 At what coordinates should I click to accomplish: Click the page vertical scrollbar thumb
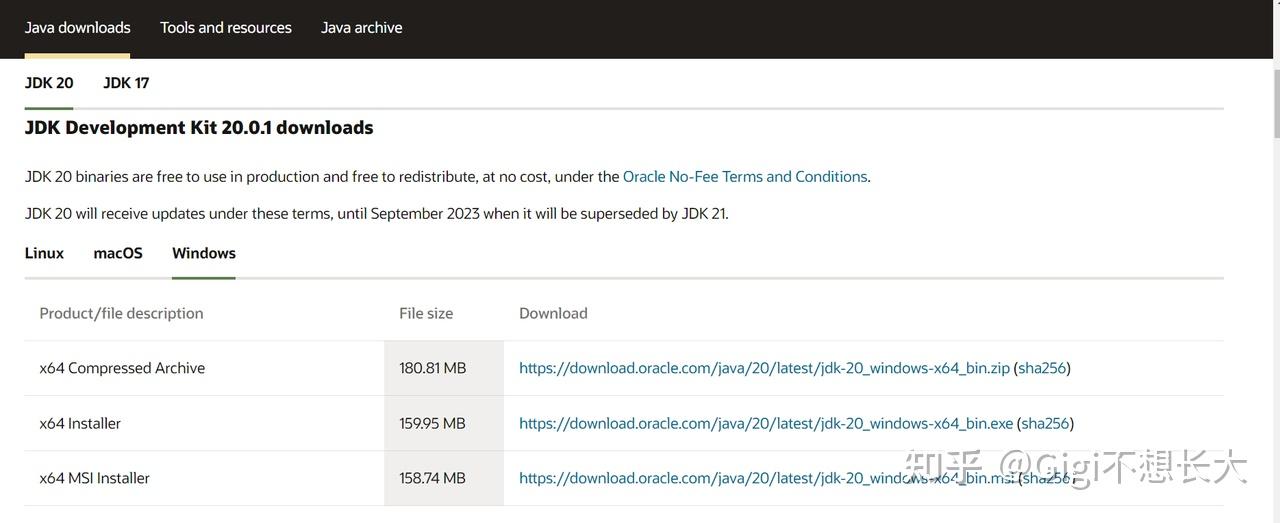tap(1276, 103)
